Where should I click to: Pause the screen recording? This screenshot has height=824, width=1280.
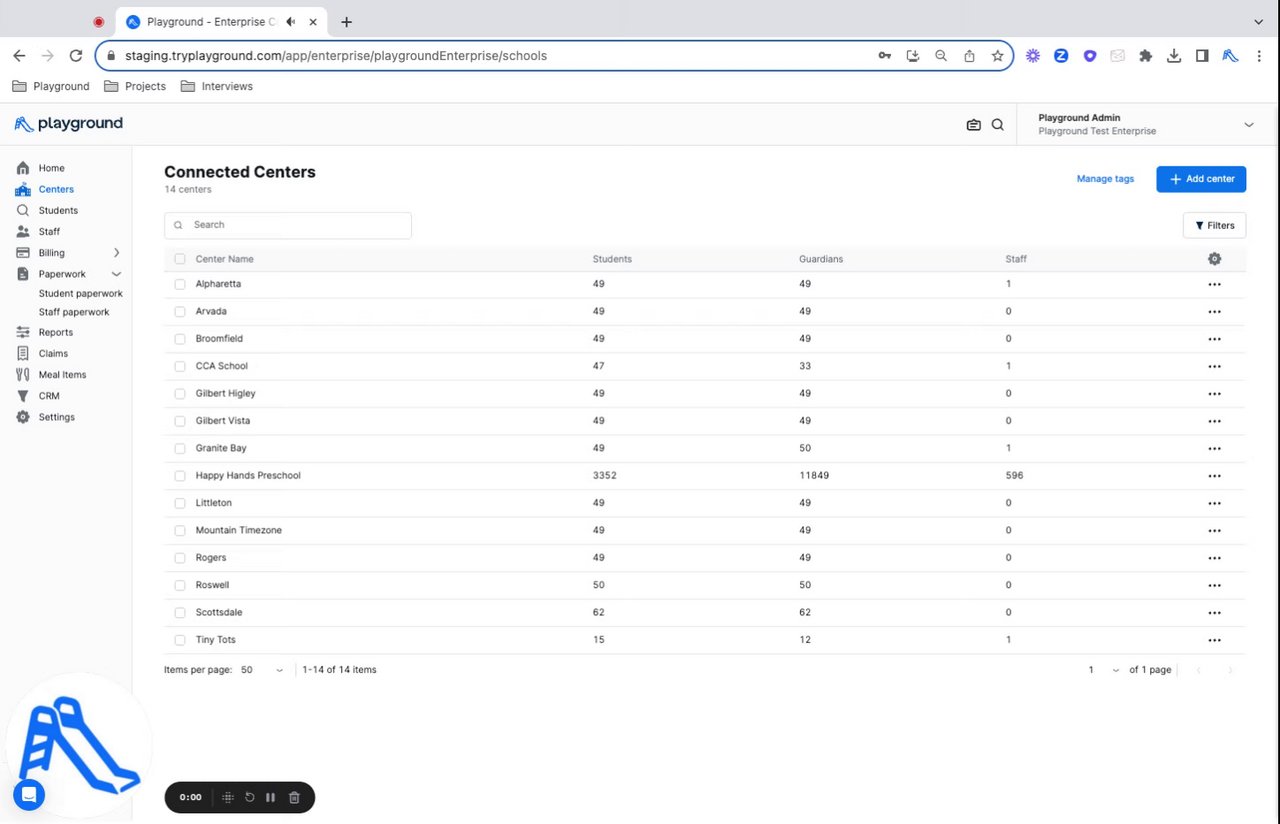coord(271,797)
